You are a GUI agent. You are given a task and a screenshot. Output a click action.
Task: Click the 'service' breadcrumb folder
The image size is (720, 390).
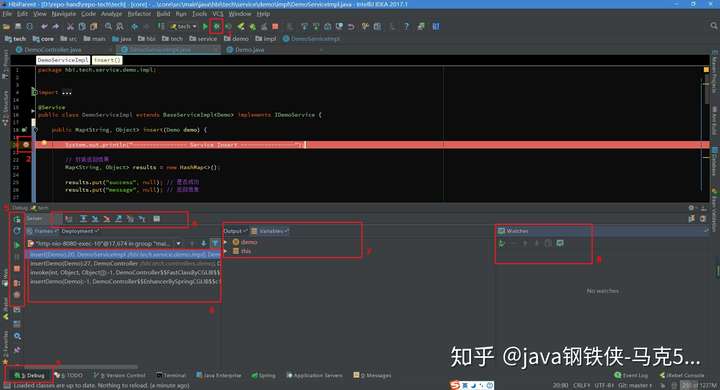203,39
